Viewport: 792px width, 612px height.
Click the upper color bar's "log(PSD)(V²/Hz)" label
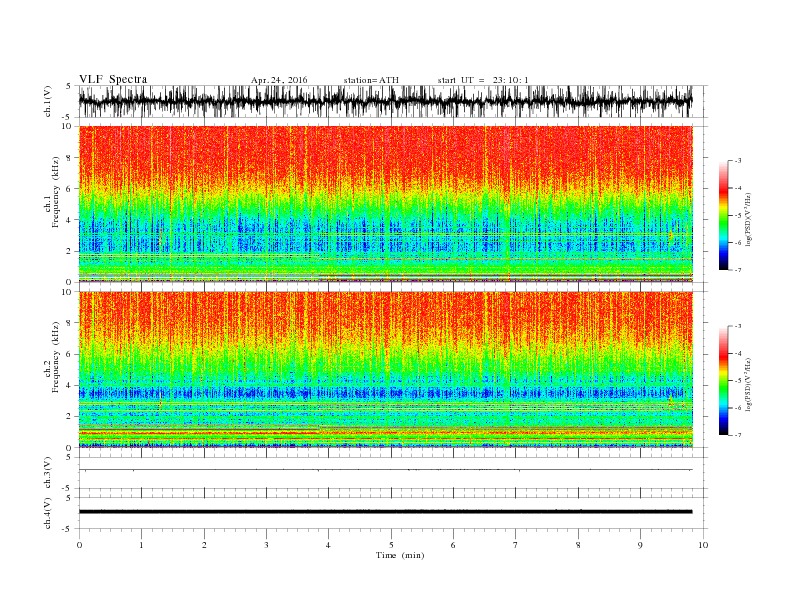tap(748, 220)
